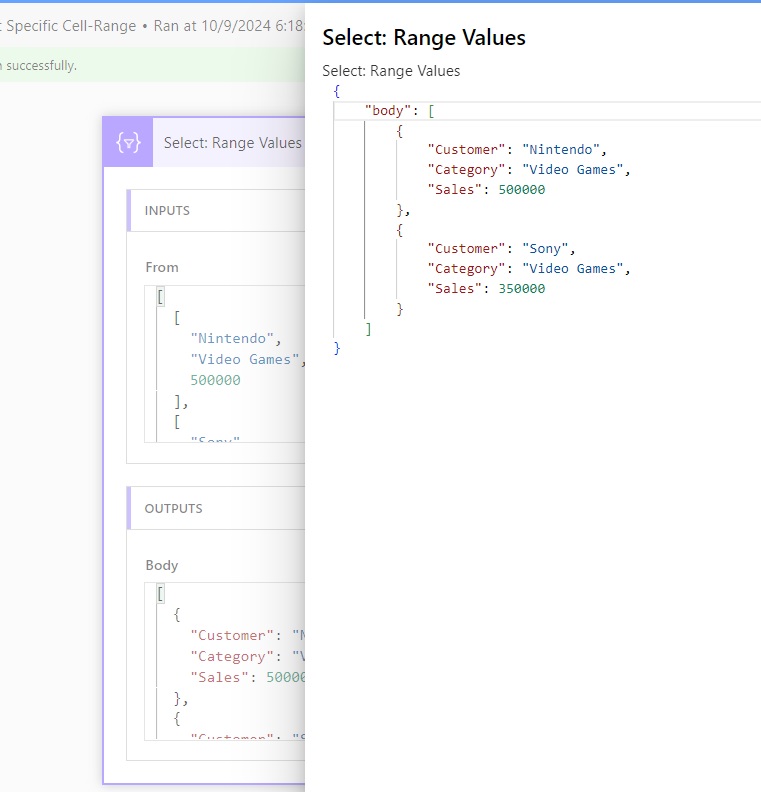Click the Body field label

161,565
